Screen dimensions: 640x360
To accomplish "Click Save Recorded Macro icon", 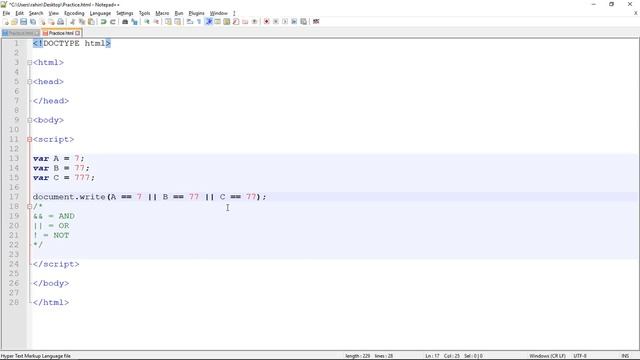I will tap(304, 22).
